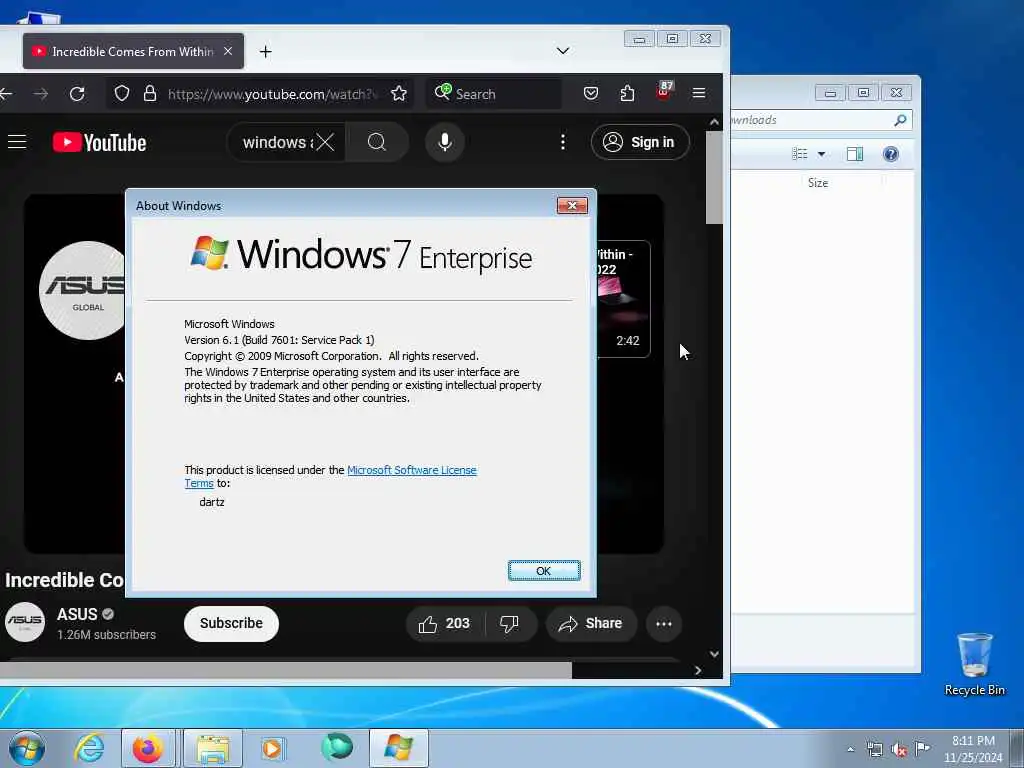Image resolution: width=1024 pixels, height=768 pixels.
Task: Click the padlock site security icon
Action: pyautogui.click(x=150, y=93)
